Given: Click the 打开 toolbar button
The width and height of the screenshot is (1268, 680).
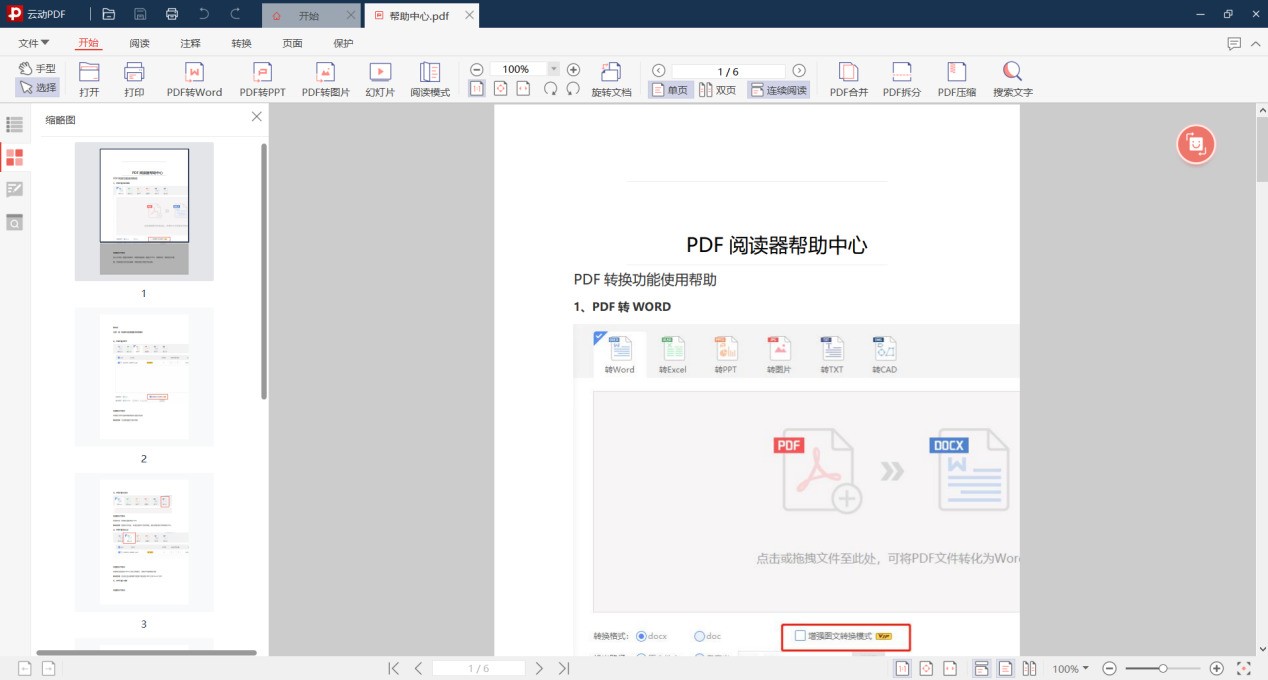Looking at the screenshot, I should (89, 79).
